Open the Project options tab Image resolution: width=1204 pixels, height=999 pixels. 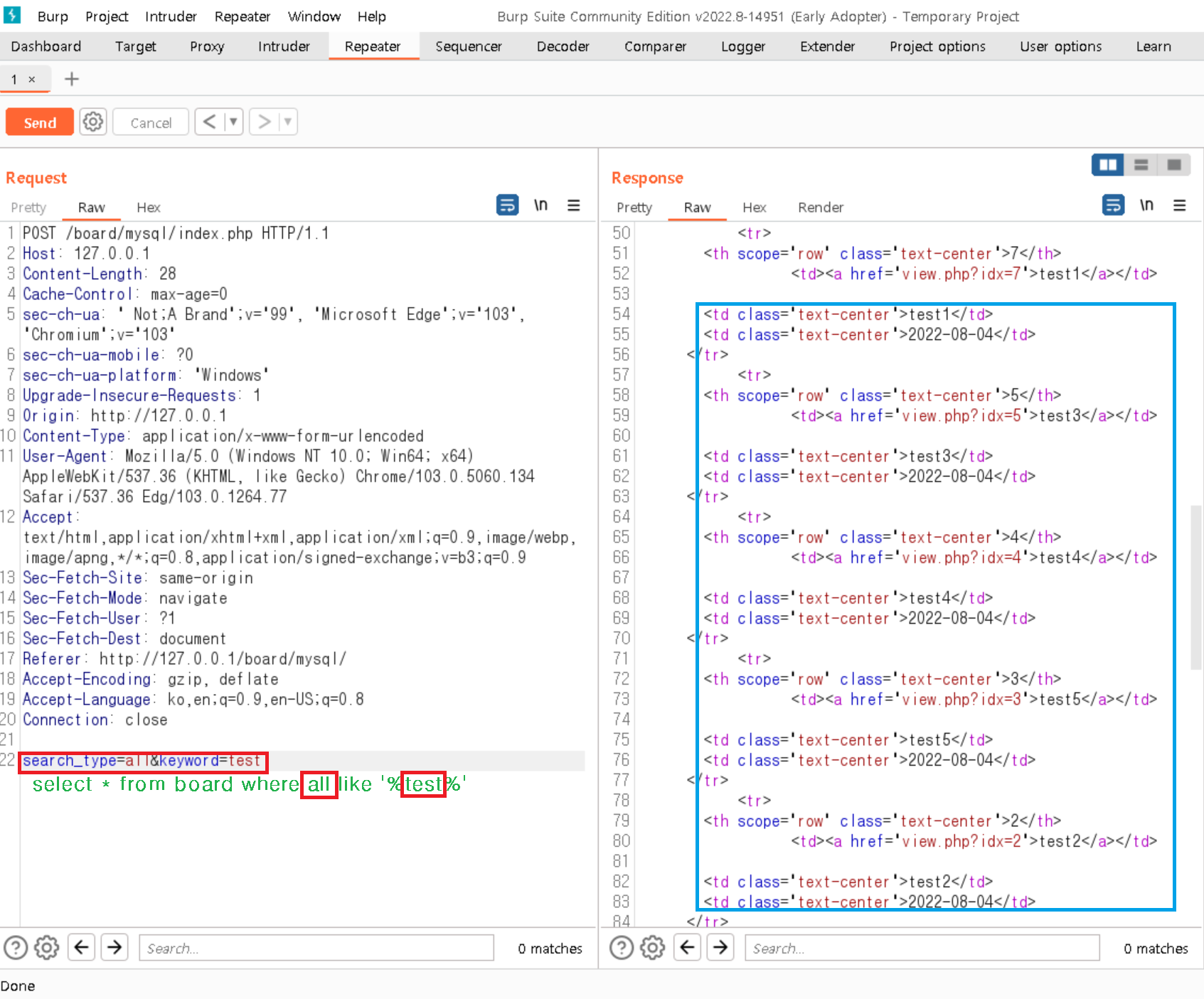coord(937,46)
